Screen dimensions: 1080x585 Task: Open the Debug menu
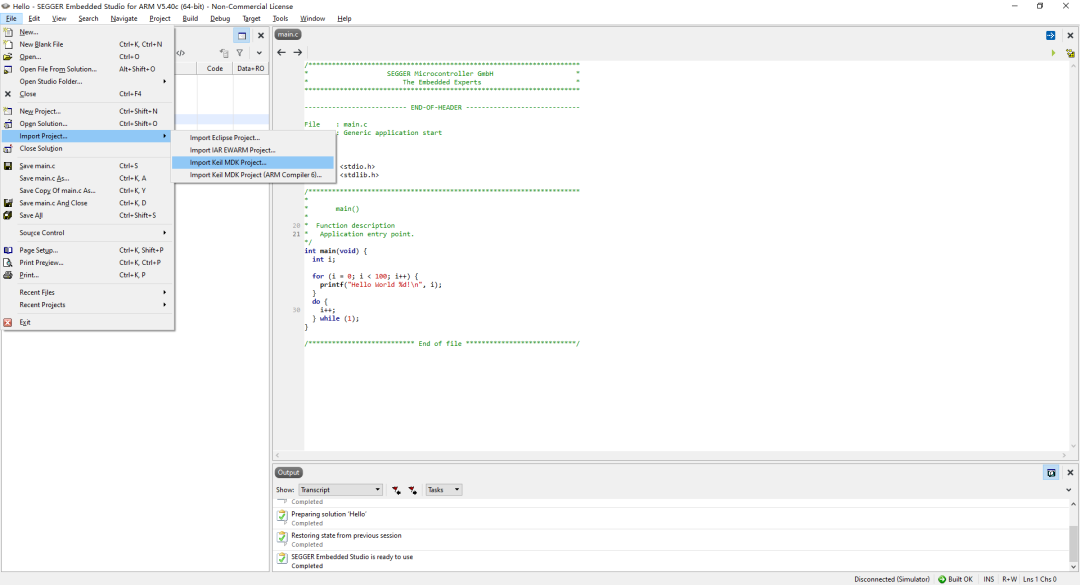(220, 19)
